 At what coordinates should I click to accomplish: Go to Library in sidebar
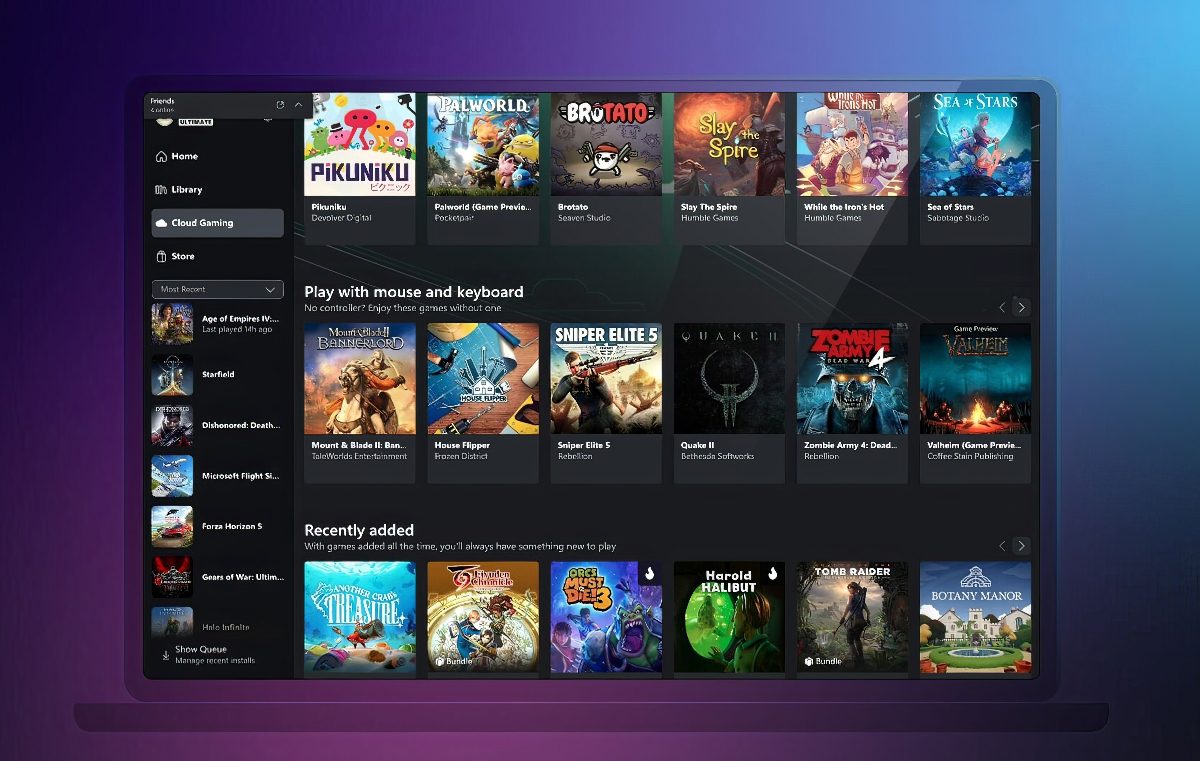(x=217, y=189)
